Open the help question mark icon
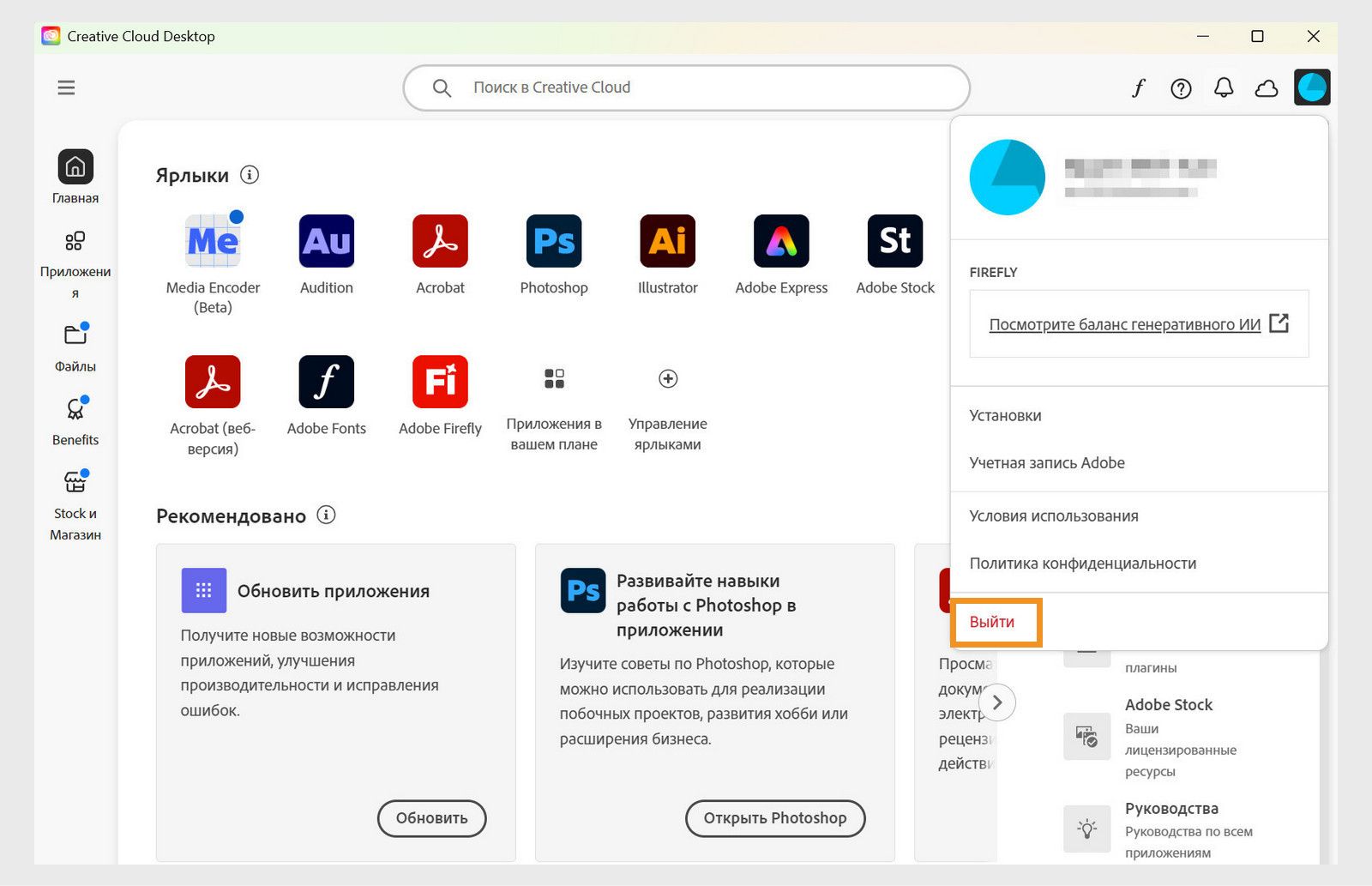 tap(1181, 88)
